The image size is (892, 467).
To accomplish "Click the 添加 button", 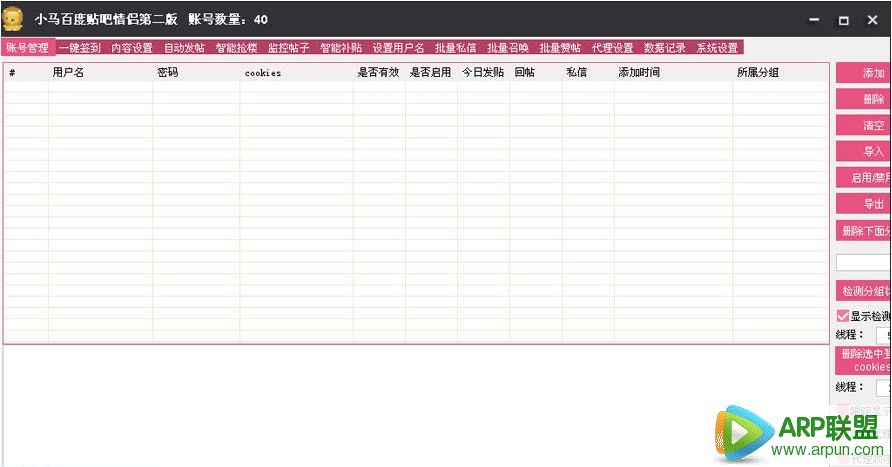I will coord(864,73).
